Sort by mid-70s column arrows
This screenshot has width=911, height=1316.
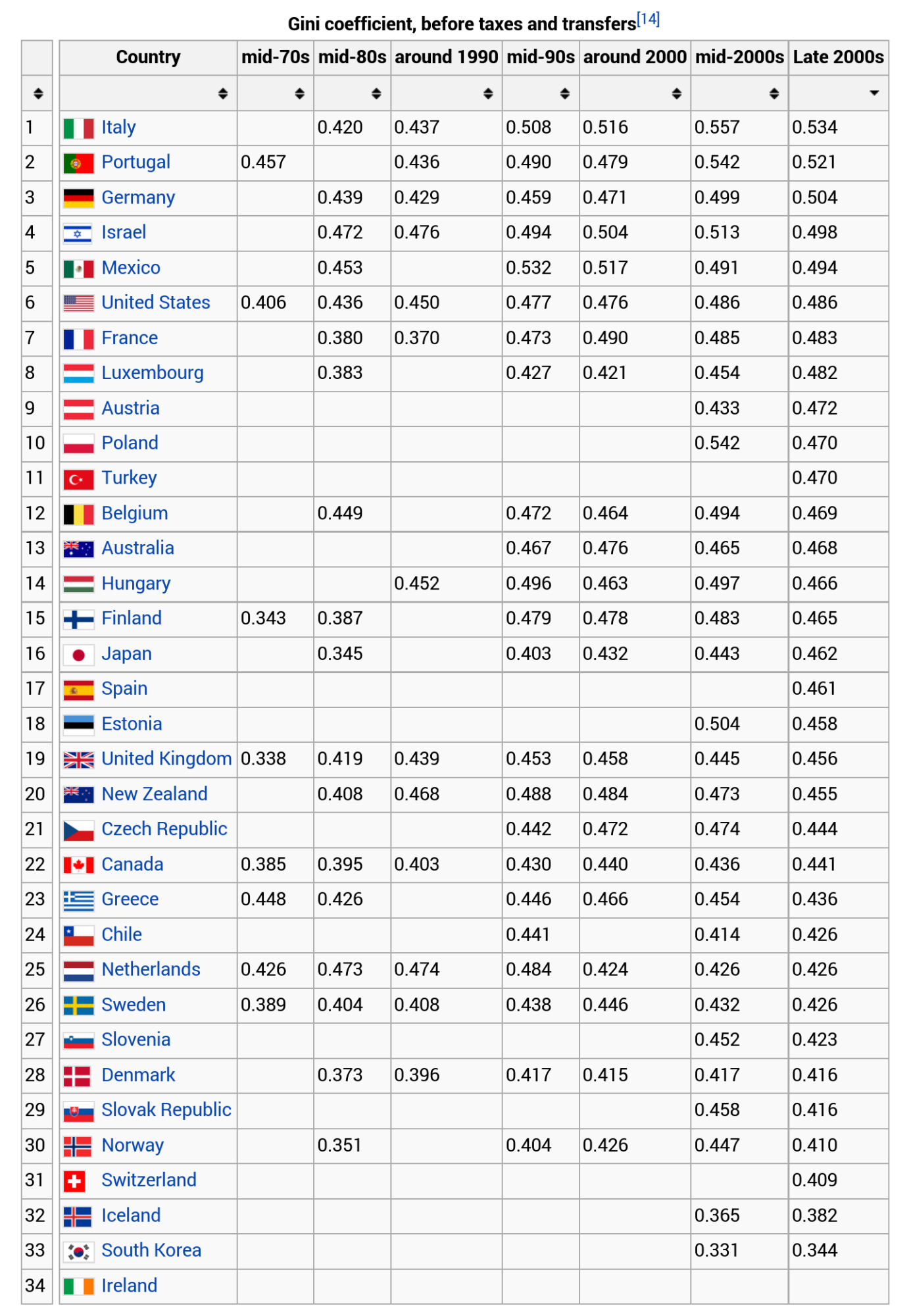point(299,93)
